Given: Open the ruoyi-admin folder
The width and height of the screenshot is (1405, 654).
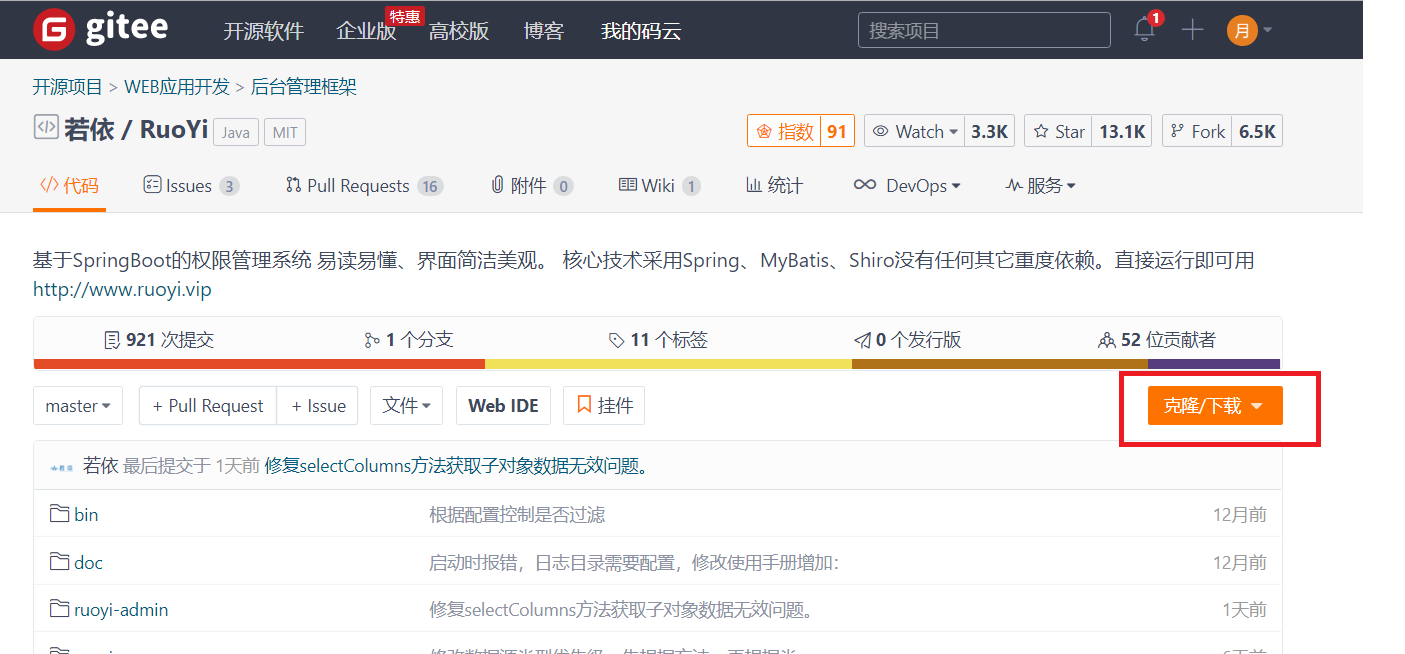Looking at the screenshot, I should pyautogui.click(x=121, y=609).
